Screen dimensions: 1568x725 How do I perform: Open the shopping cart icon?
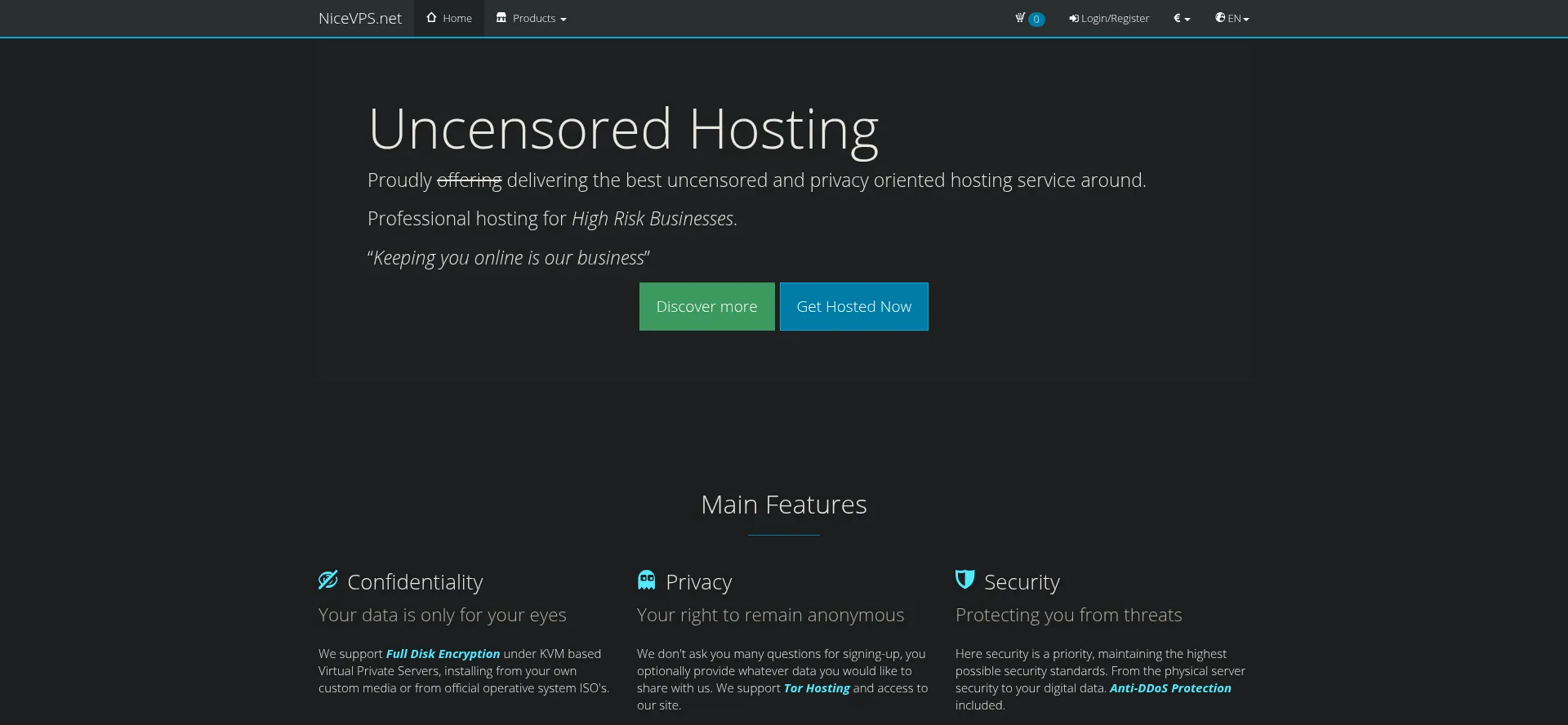[x=1020, y=17]
